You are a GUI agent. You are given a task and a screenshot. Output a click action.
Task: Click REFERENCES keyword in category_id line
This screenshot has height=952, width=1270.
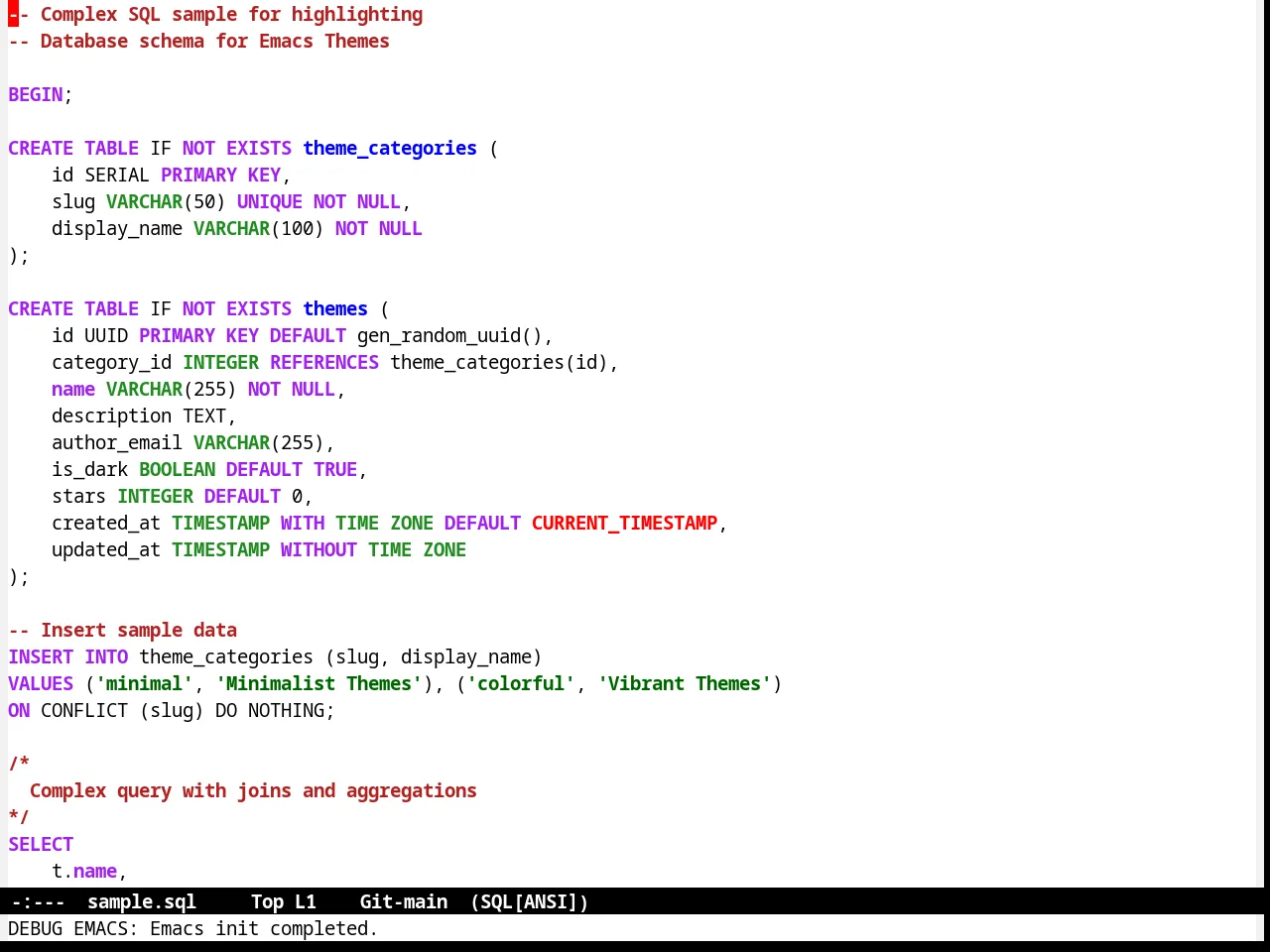[324, 362]
